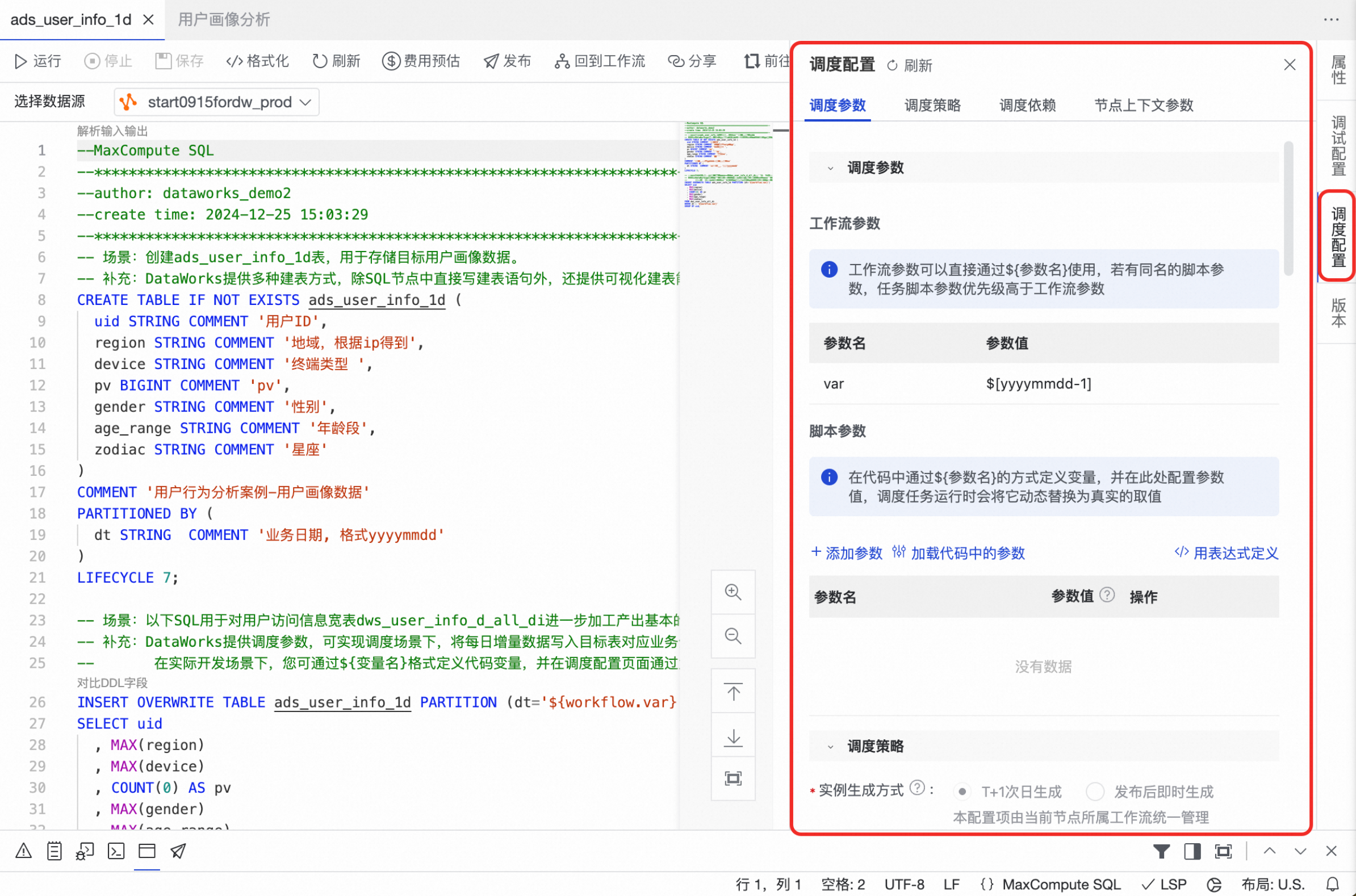Open the terminal icon in bottom panel
Screen dimensions: 1356x896
point(116,852)
